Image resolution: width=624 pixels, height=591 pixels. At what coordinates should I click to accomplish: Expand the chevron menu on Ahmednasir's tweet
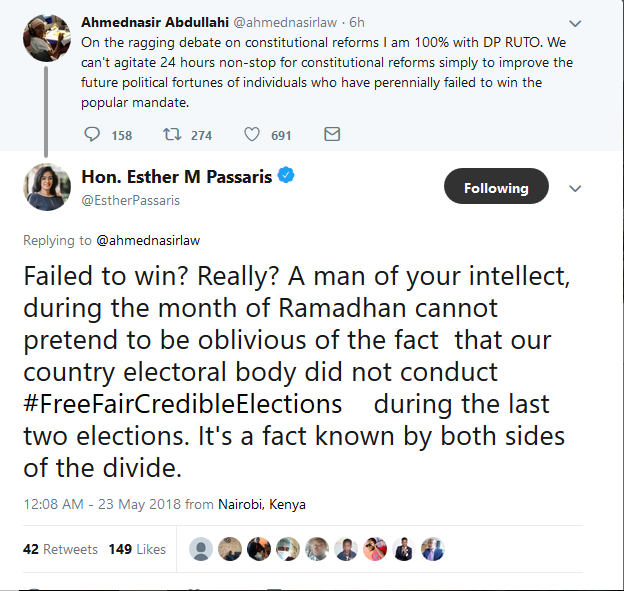pos(574,22)
